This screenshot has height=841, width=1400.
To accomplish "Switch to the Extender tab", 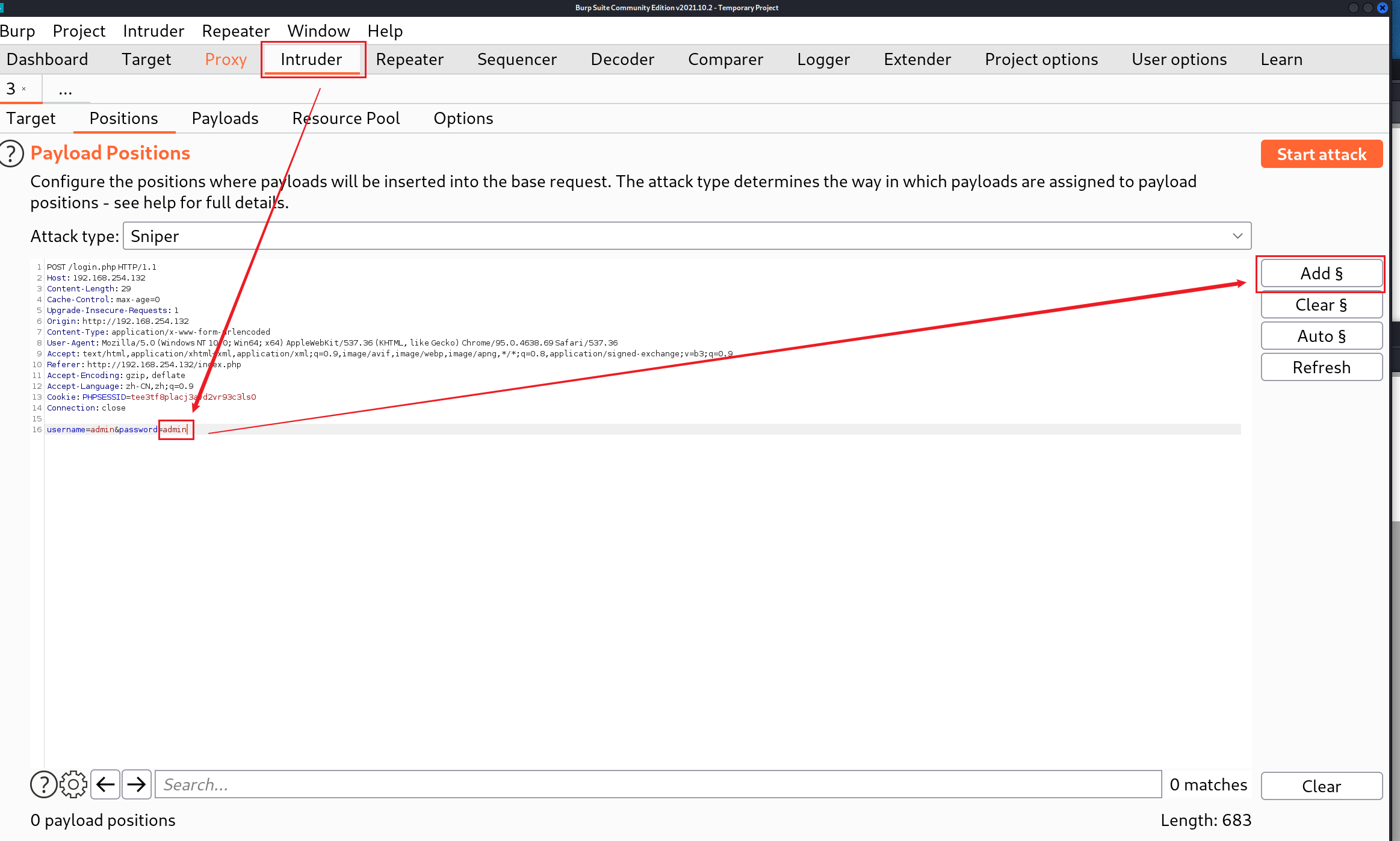I will click(917, 59).
